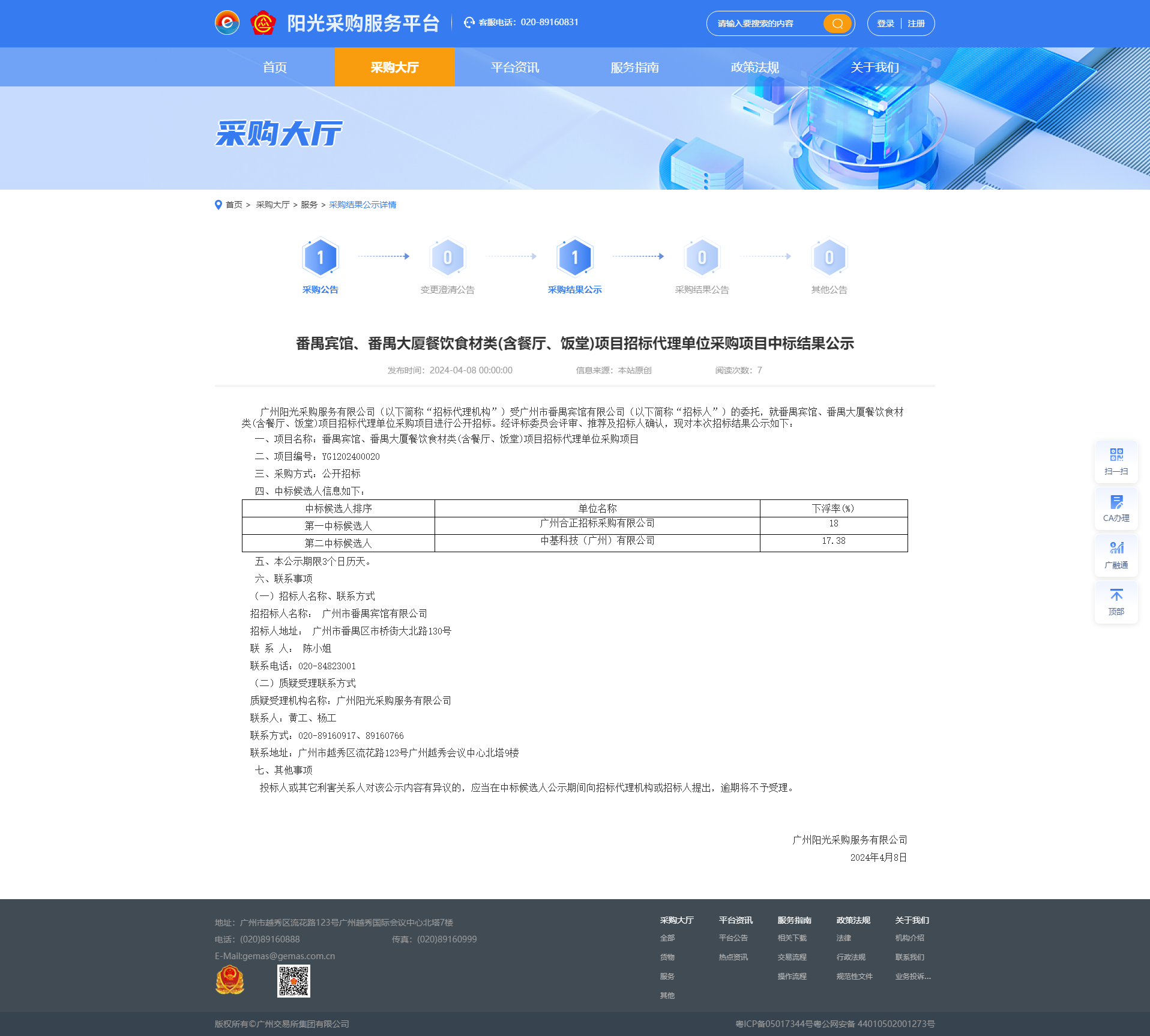Open the 关于我们 navigation tab
1150x1036 pixels.
tap(875, 67)
